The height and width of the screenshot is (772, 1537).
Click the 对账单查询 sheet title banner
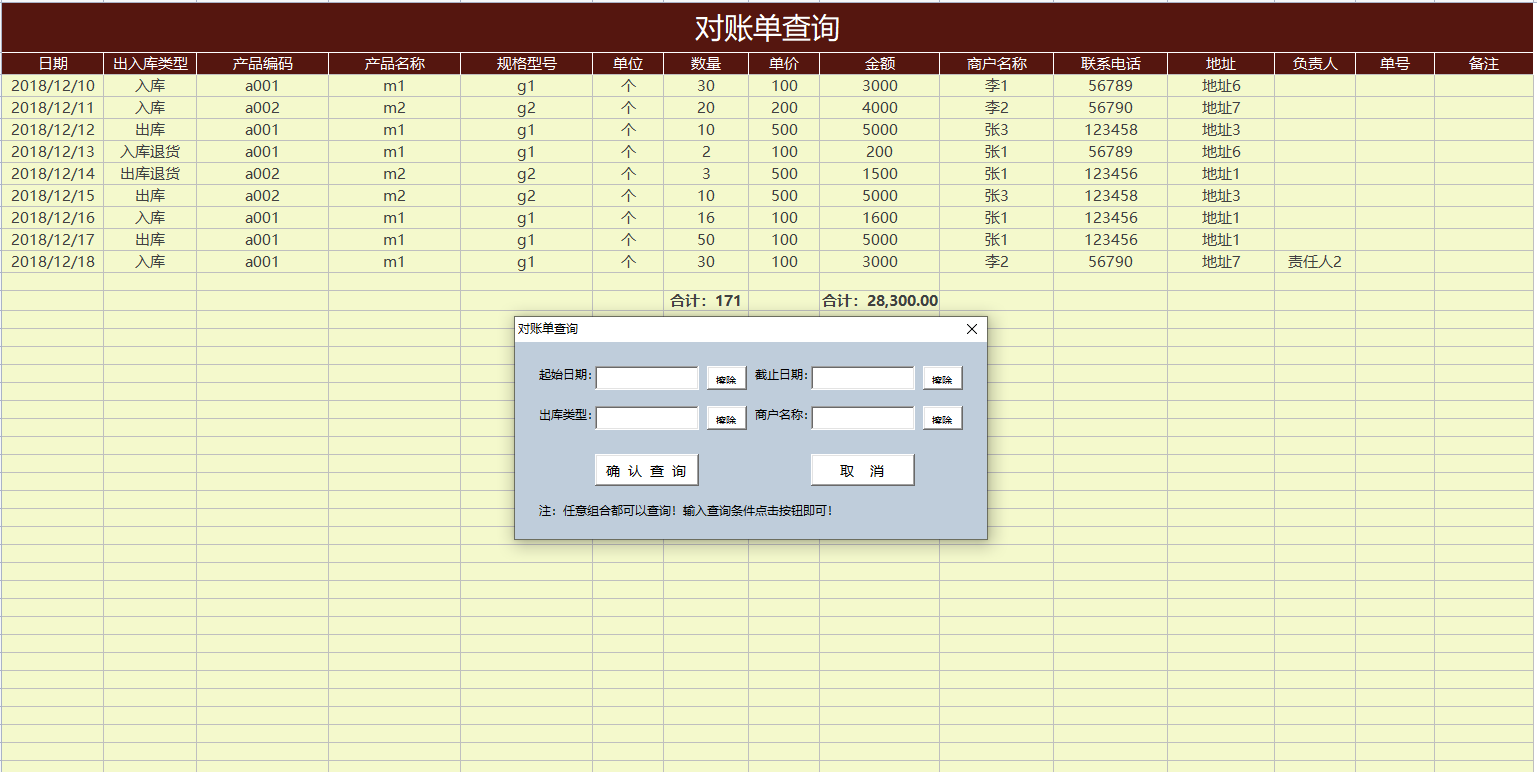pos(767,28)
